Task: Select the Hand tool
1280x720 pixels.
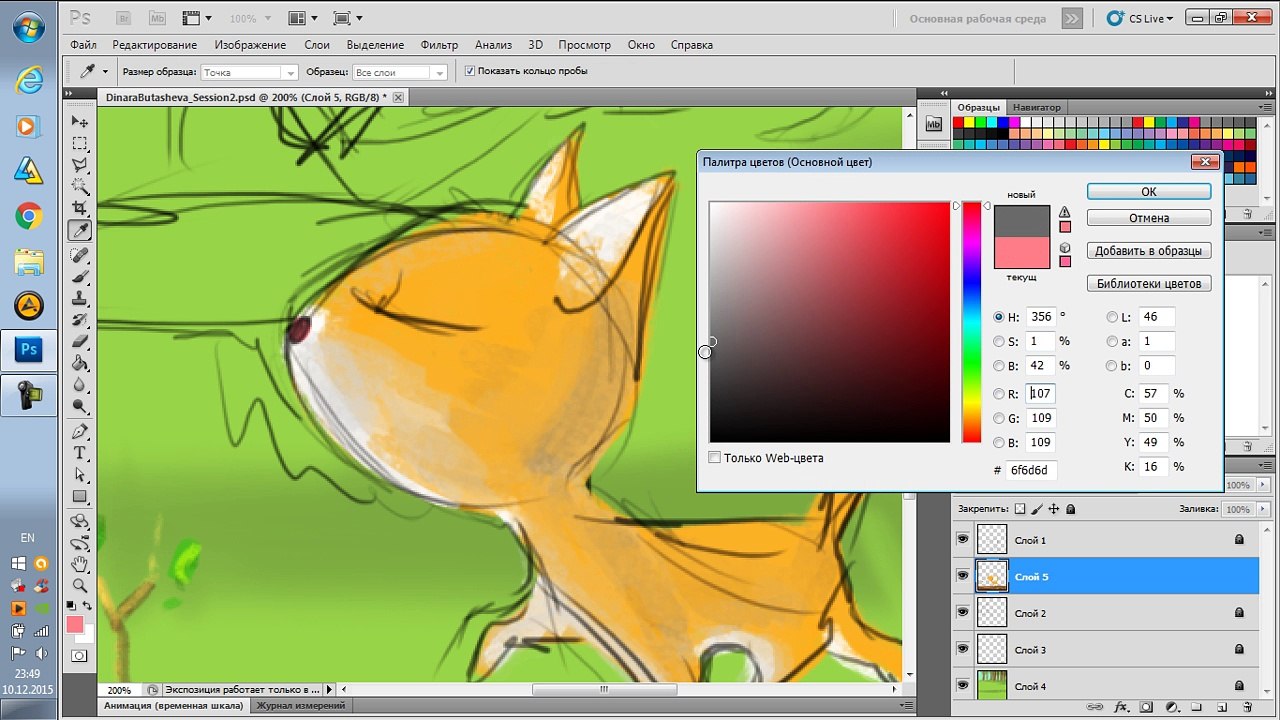Action: (80, 565)
